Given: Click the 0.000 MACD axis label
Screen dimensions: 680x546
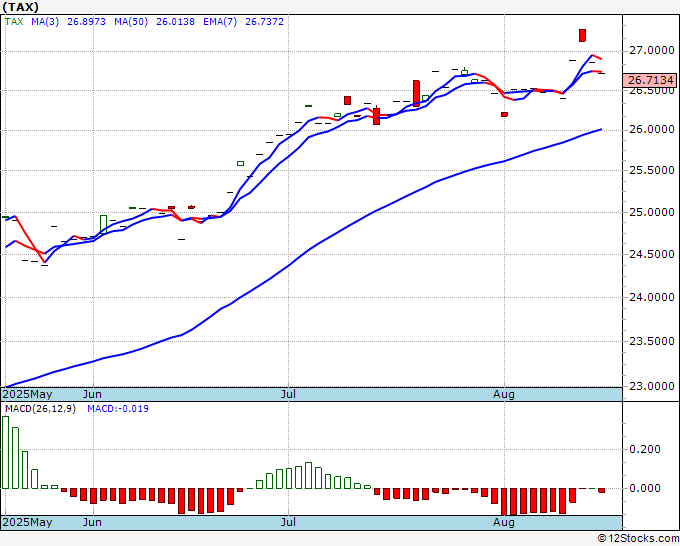Looking at the screenshot, I should point(645,488).
